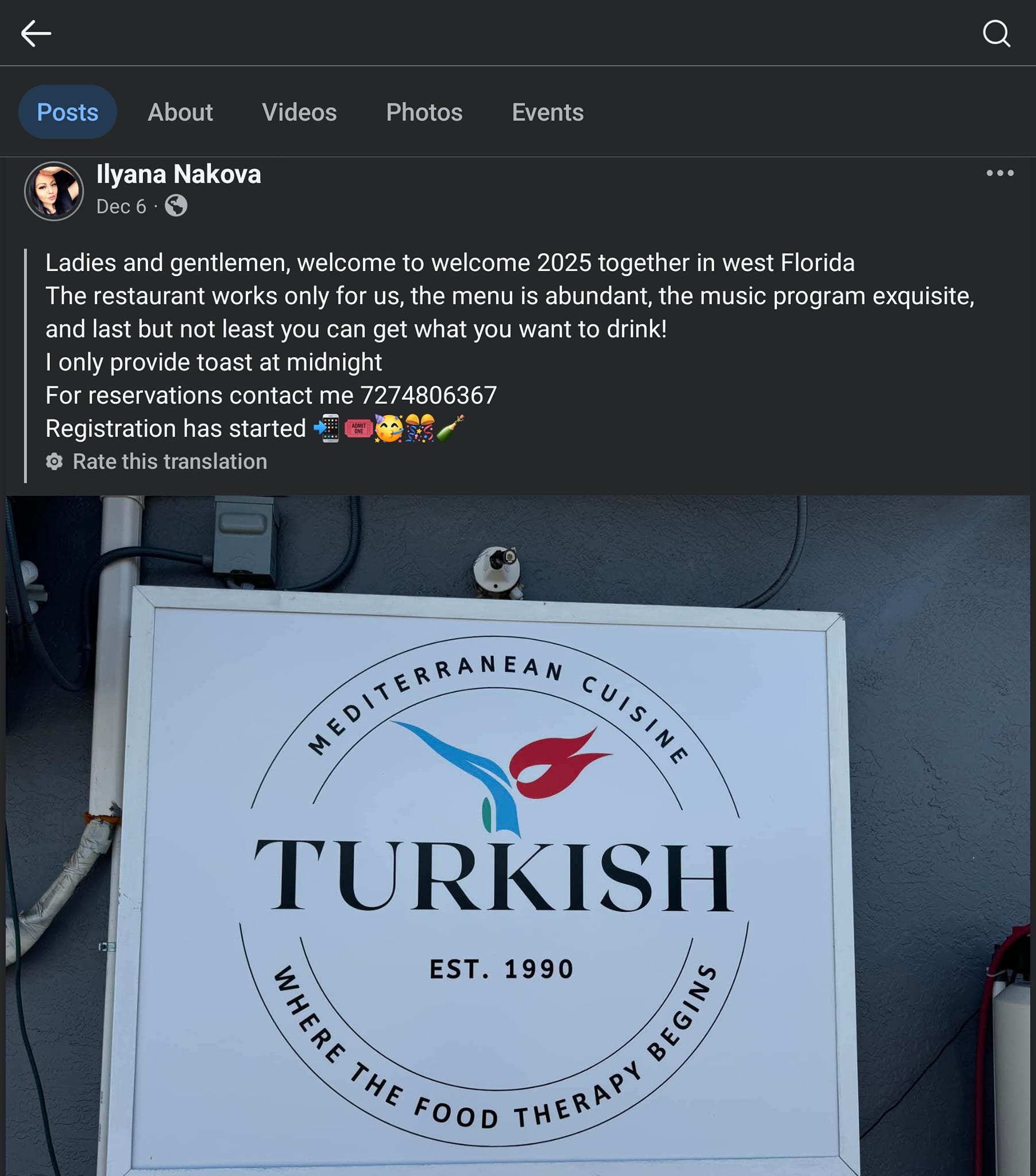
Task: Open the Videos tab
Action: [x=299, y=111]
